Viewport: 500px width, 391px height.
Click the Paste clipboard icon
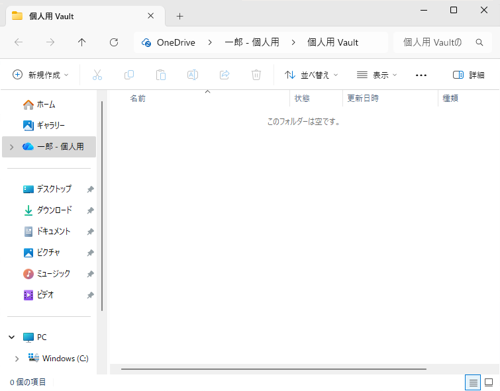pyautogui.click(x=161, y=75)
